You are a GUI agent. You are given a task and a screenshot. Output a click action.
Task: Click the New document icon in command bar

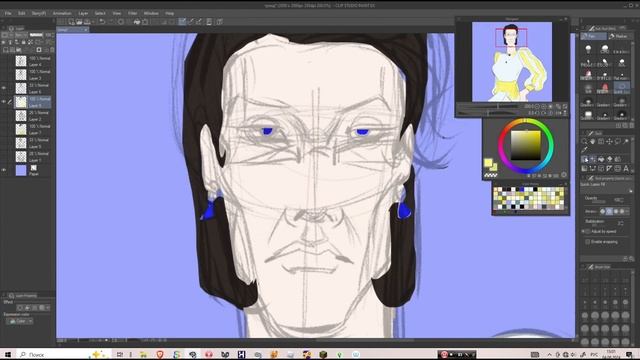coord(71,22)
